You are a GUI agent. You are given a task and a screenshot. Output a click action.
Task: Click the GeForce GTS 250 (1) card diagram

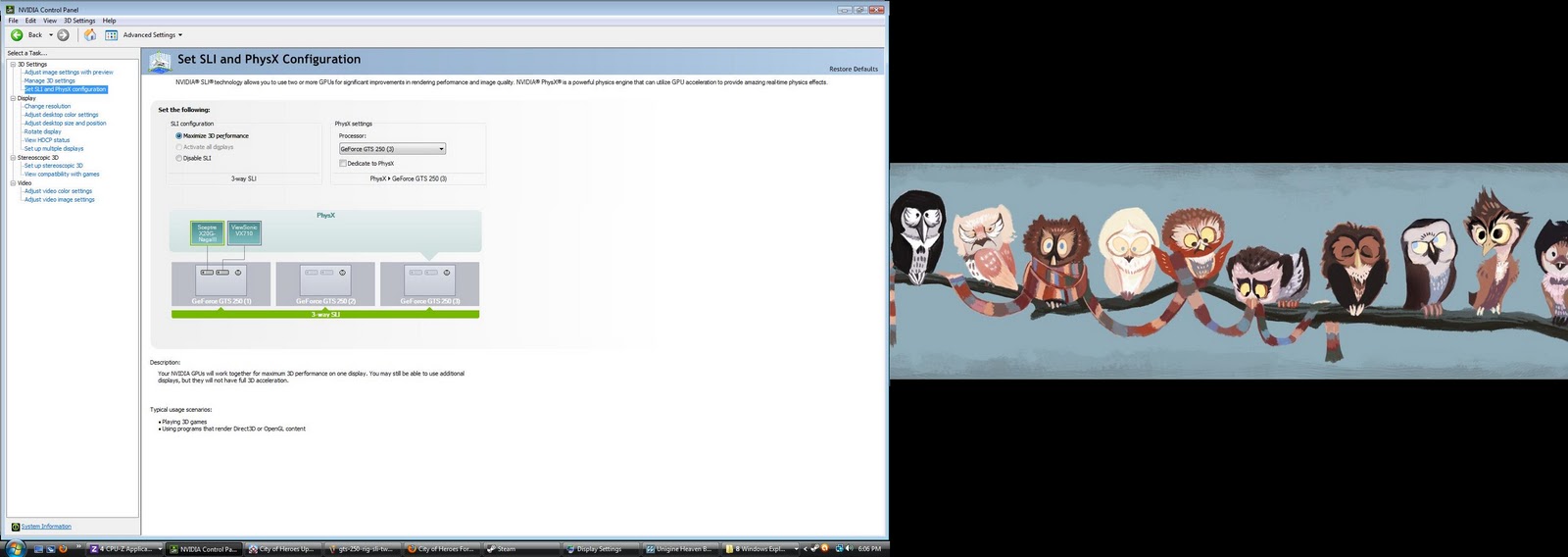pyautogui.click(x=221, y=284)
